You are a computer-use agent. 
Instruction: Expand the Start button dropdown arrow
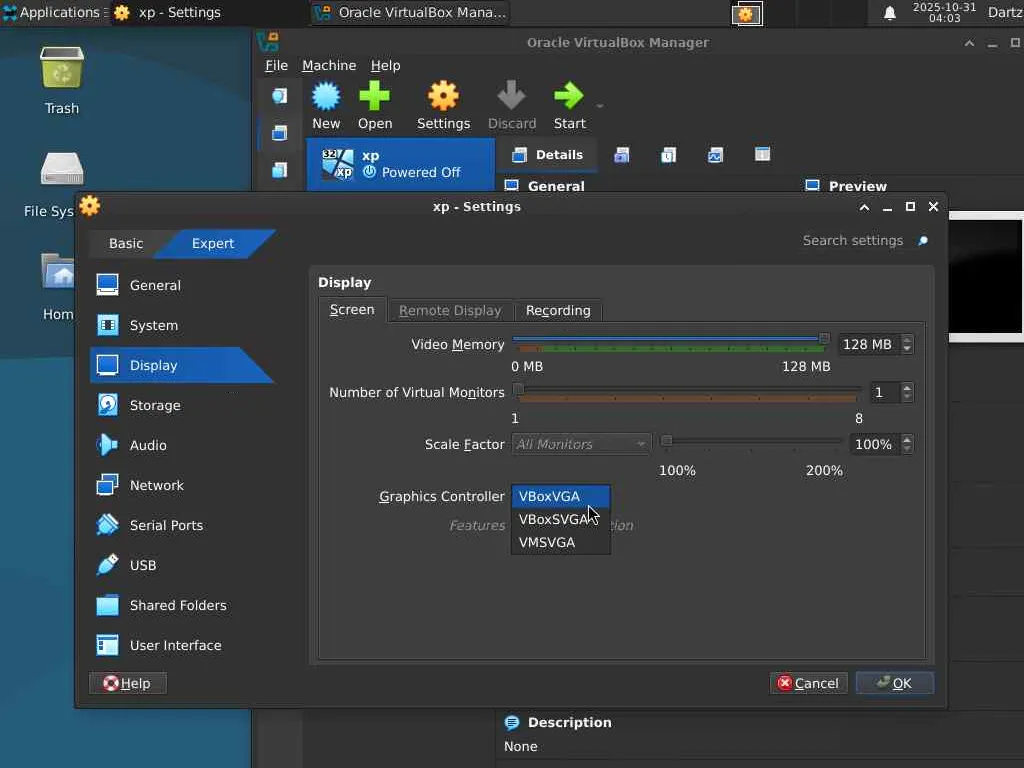[600, 106]
